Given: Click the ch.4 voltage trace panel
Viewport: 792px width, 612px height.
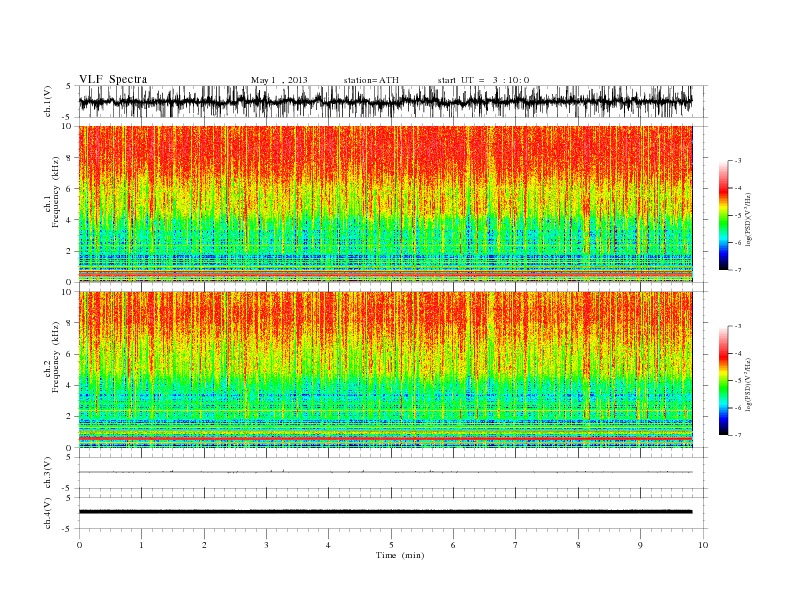Looking at the screenshot, I should coord(392,513).
